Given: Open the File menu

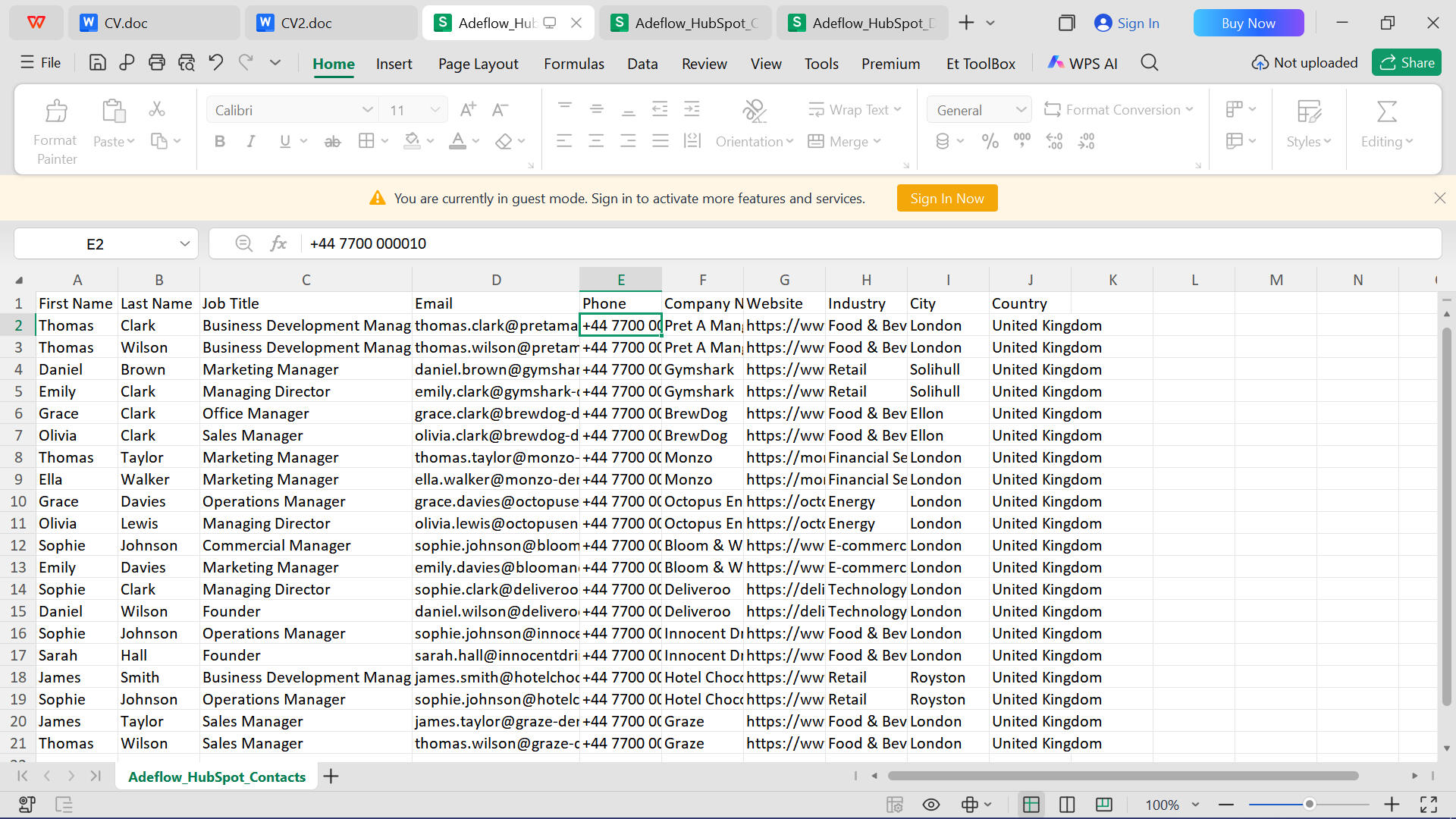Looking at the screenshot, I should coord(41,63).
